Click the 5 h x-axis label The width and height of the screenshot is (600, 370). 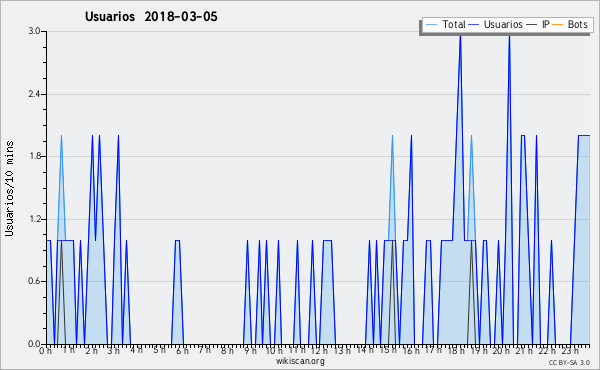click(x=160, y=350)
